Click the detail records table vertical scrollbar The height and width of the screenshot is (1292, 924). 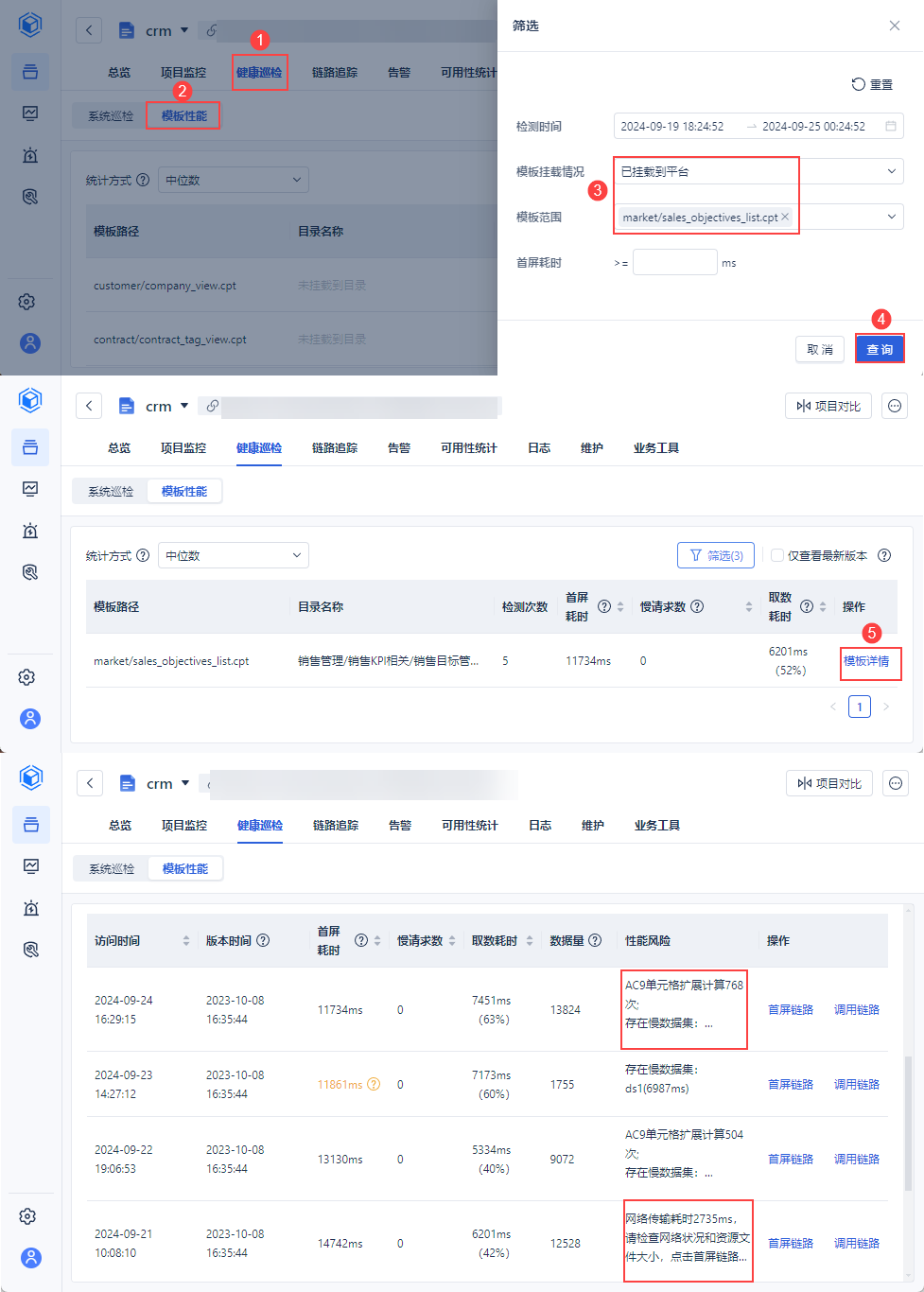click(x=909, y=1126)
